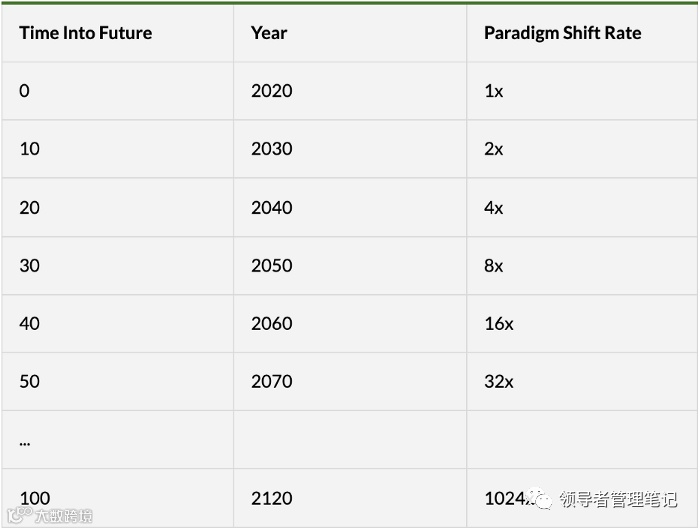Viewport: 700px width, 530px height.
Task: Select the cell showing year 2120
Action: click(x=350, y=498)
